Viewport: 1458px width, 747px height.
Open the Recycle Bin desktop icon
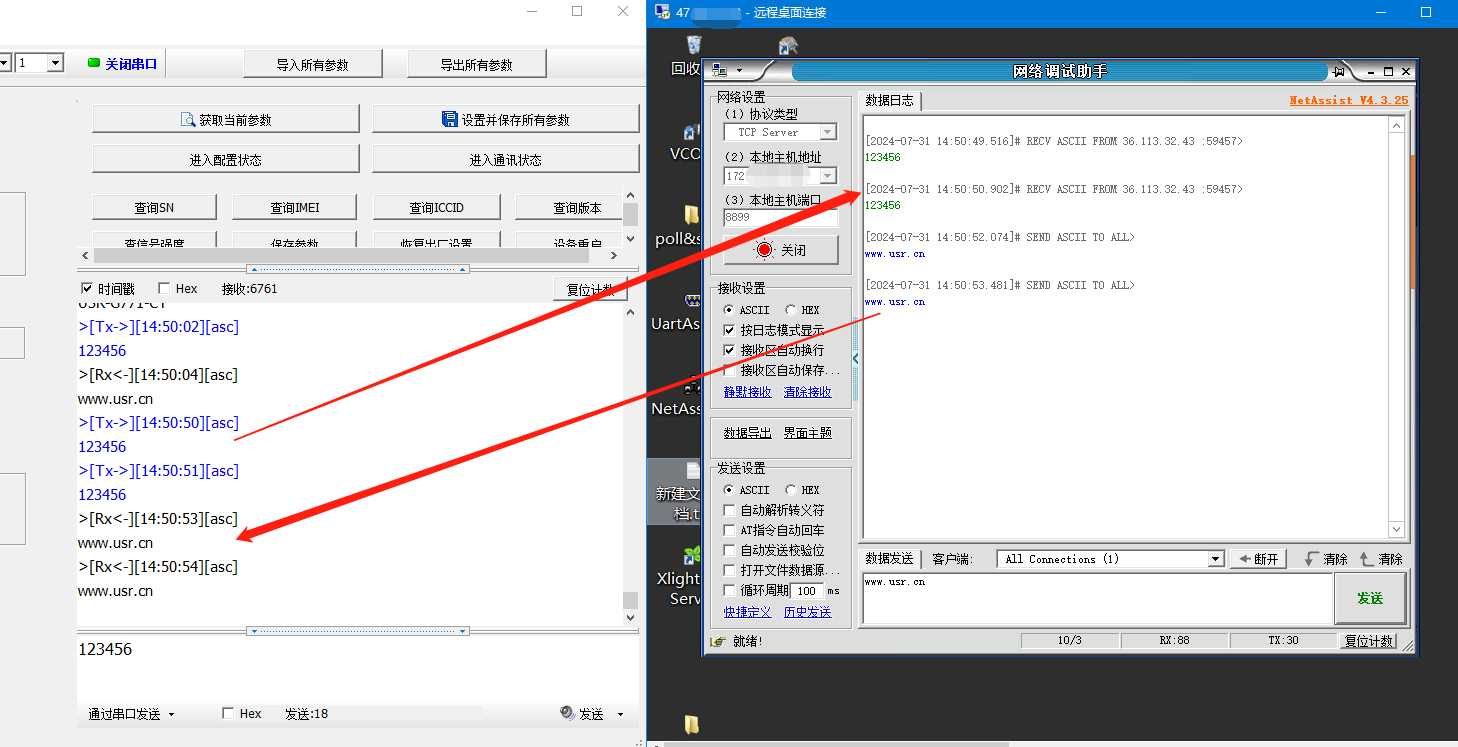(693, 44)
